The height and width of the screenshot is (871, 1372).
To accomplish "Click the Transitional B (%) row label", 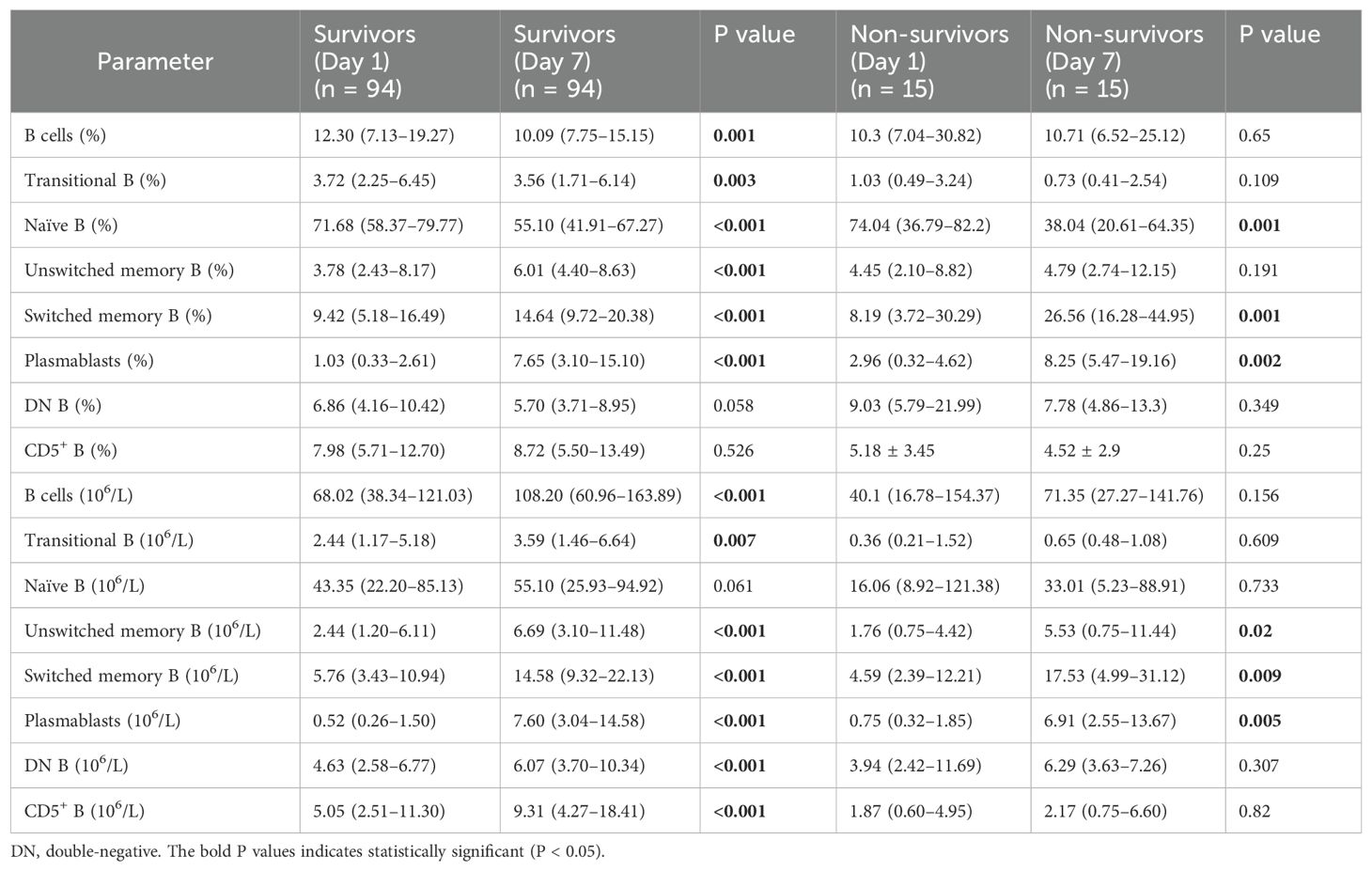I will [95, 180].
